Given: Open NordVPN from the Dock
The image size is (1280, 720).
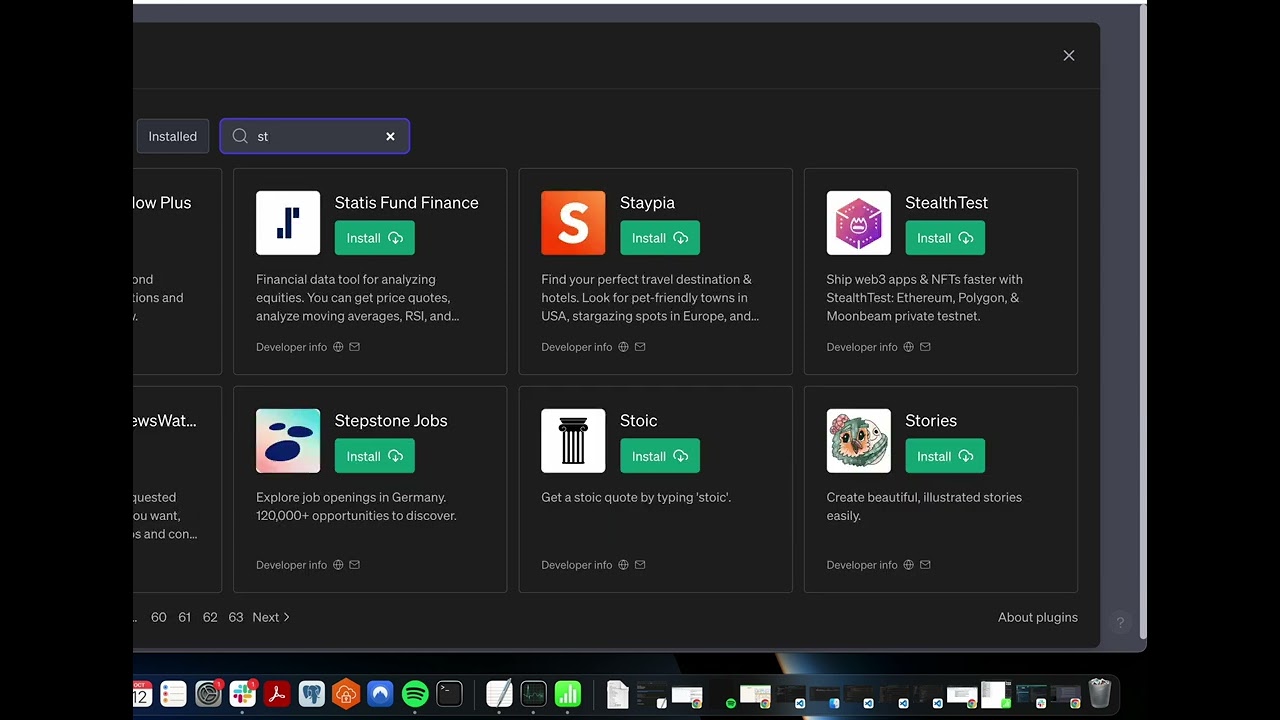Looking at the screenshot, I should pyautogui.click(x=380, y=693).
